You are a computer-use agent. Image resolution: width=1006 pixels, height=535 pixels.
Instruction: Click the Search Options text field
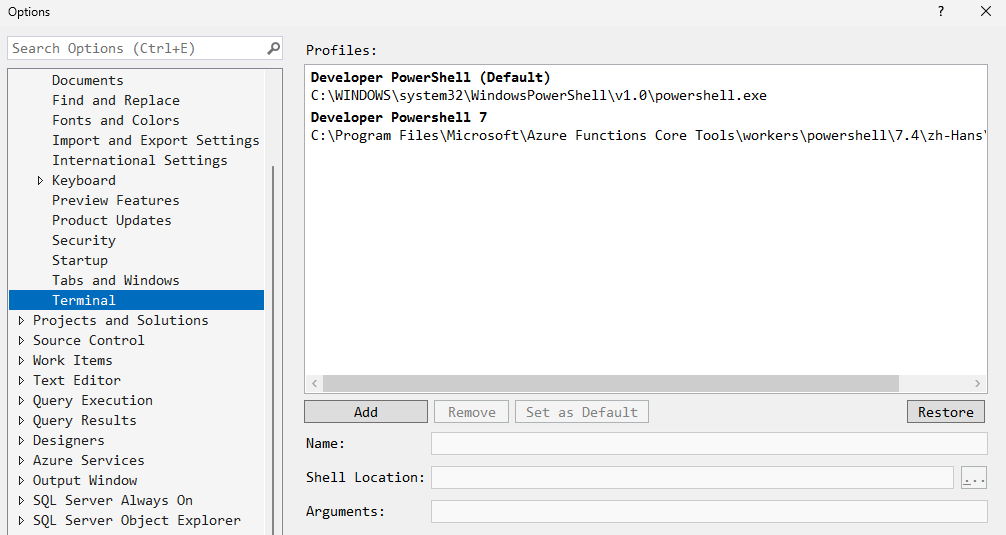click(x=135, y=48)
